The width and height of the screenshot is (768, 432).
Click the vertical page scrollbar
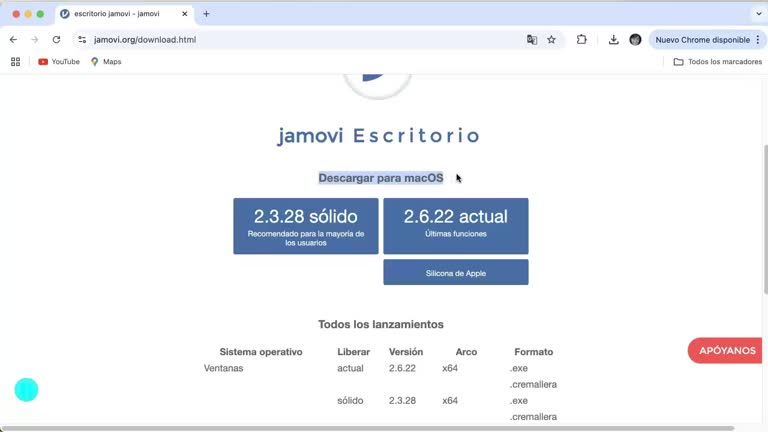tap(766, 219)
